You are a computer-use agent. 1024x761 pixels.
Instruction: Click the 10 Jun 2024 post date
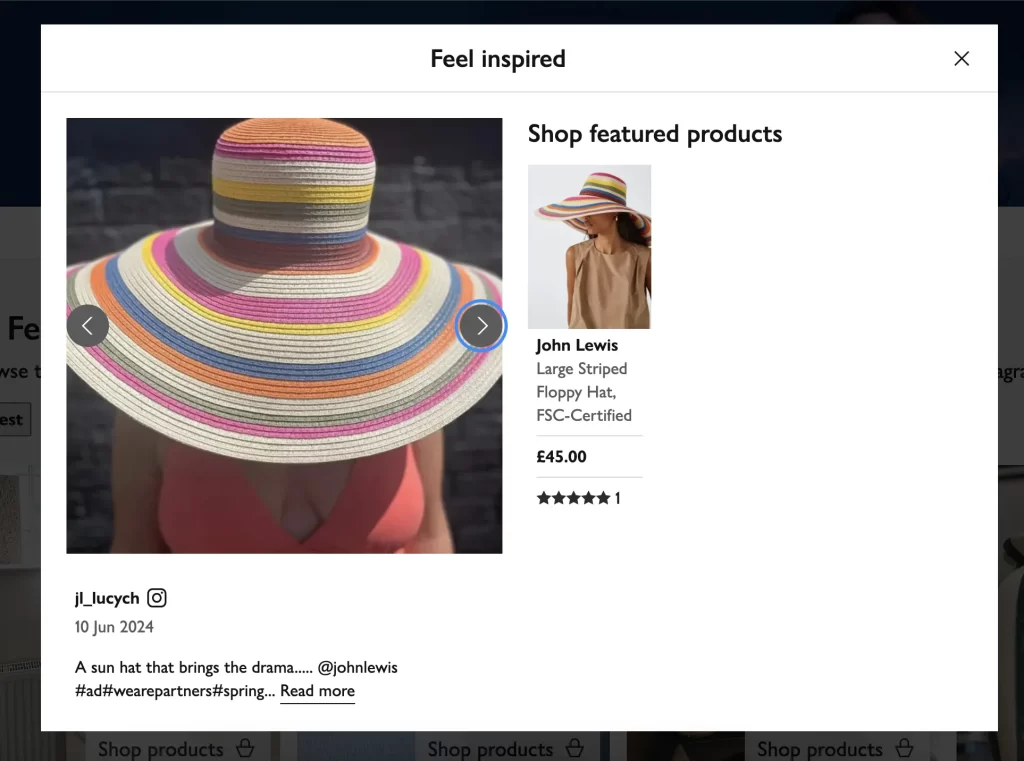114,627
